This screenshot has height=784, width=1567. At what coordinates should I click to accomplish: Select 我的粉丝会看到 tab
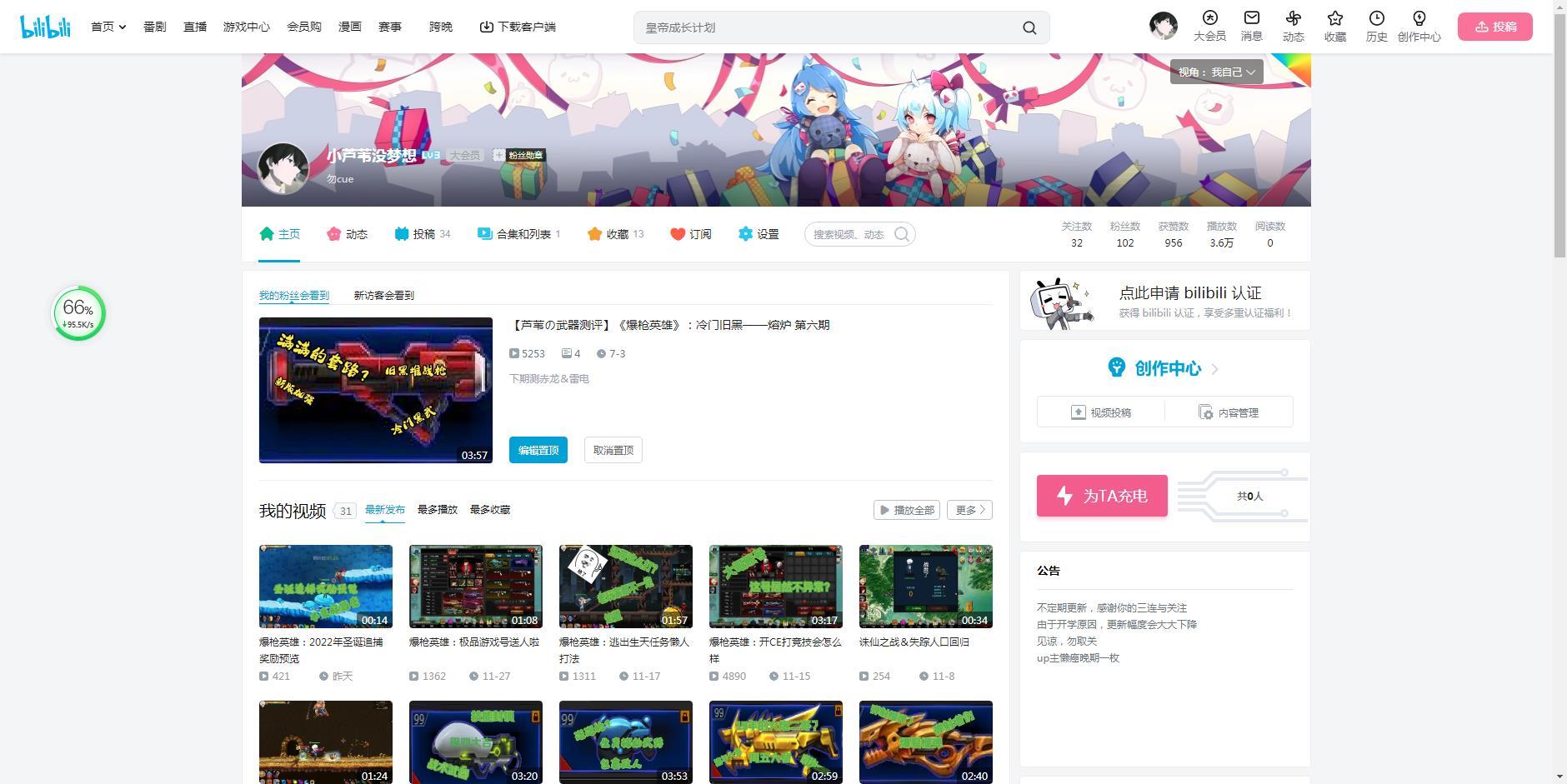tap(294, 295)
